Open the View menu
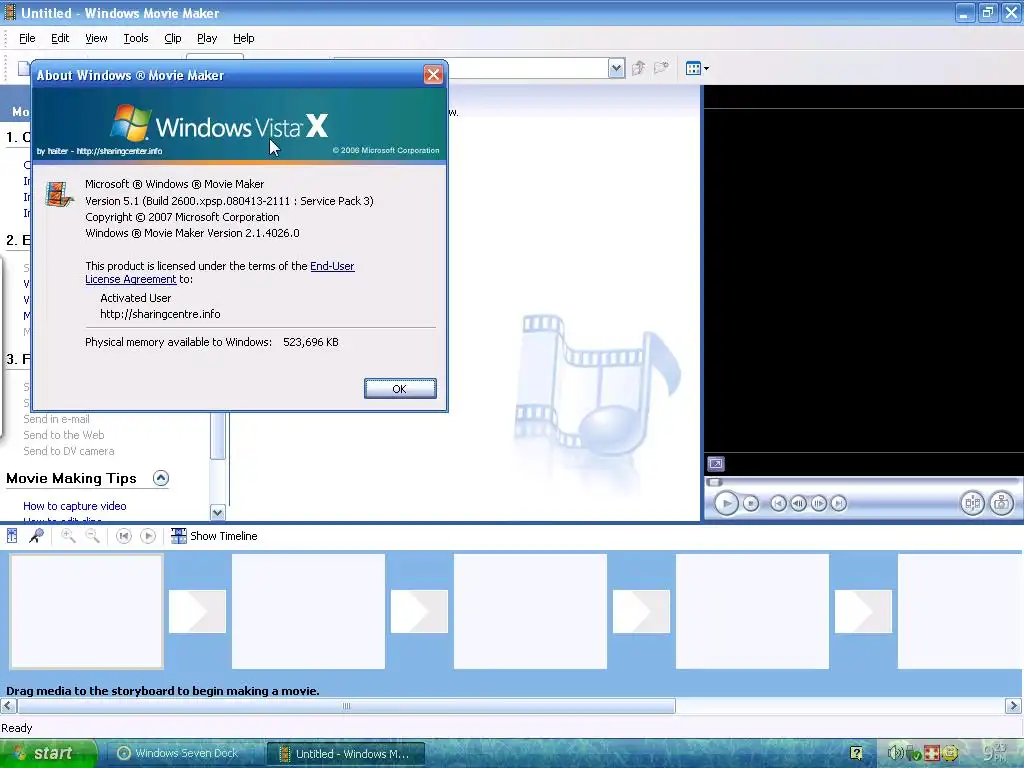 96,38
